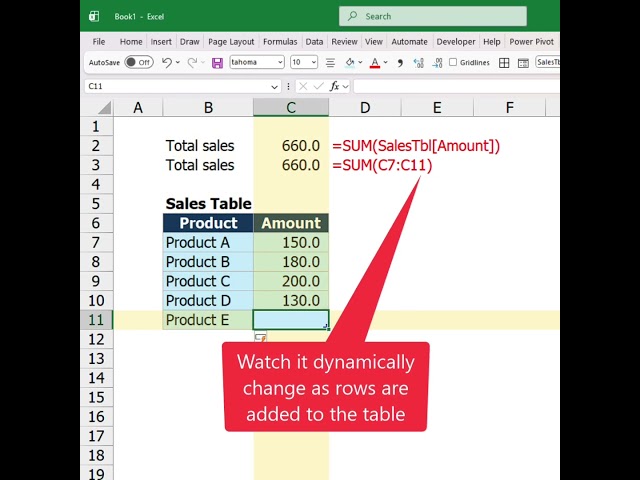This screenshot has width=640, height=480.
Task: Click the Insert Function fx icon
Action: [x=335, y=86]
